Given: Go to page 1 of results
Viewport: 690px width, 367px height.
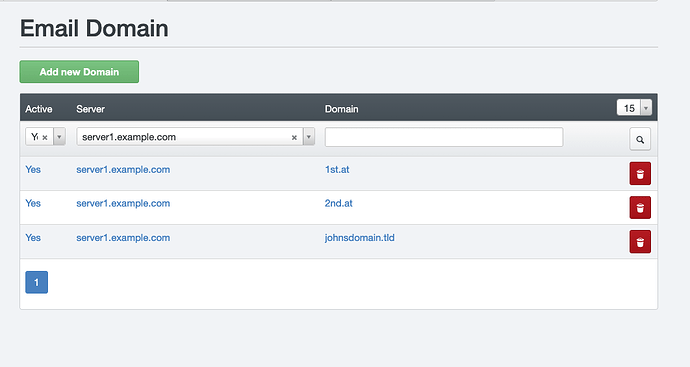Looking at the screenshot, I should pos(37,282).
